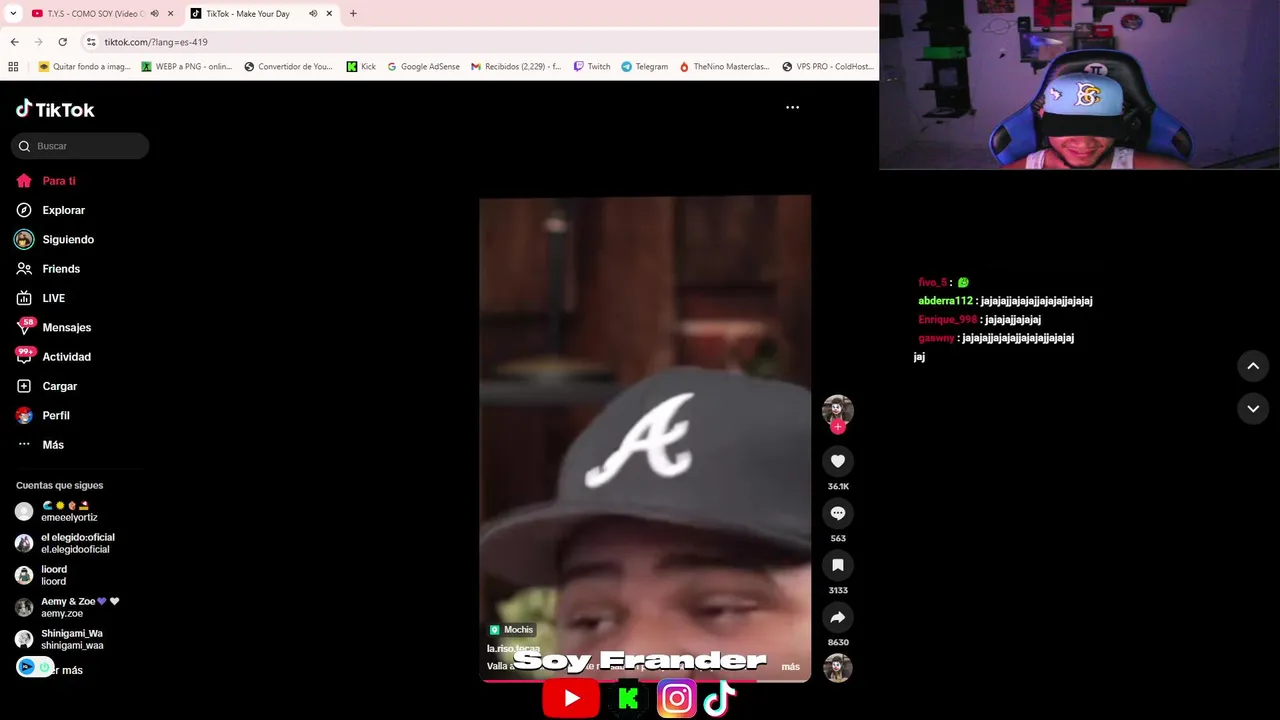Screen dimensions: 1280x720
Task: Open Mensajes inbox with badge
Action: click(x=54, y=327)
